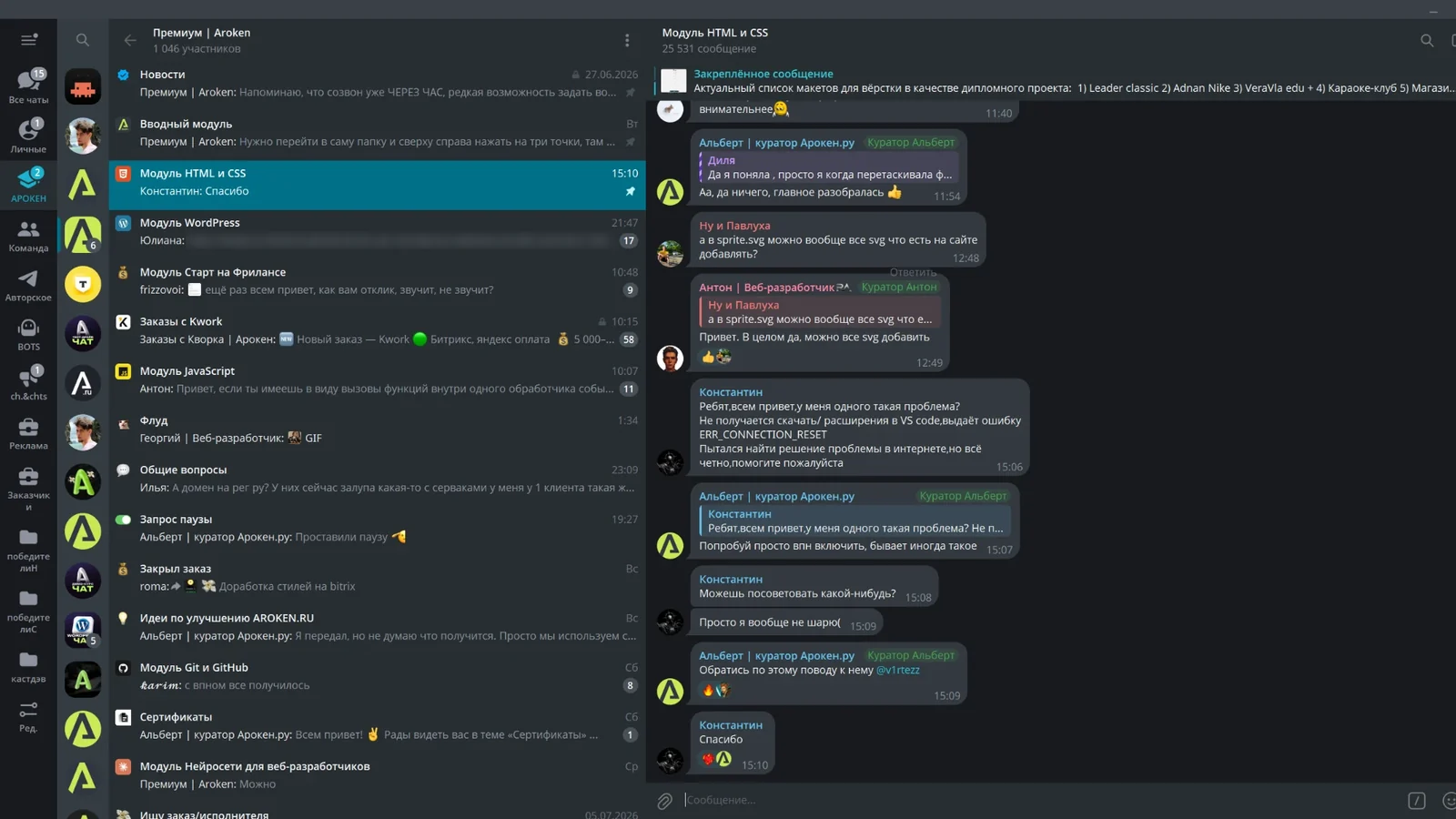Open the "Сертификаты" topic
Image resolution: width=1456 pixels, height=819 pixels.
pos(378,726)
